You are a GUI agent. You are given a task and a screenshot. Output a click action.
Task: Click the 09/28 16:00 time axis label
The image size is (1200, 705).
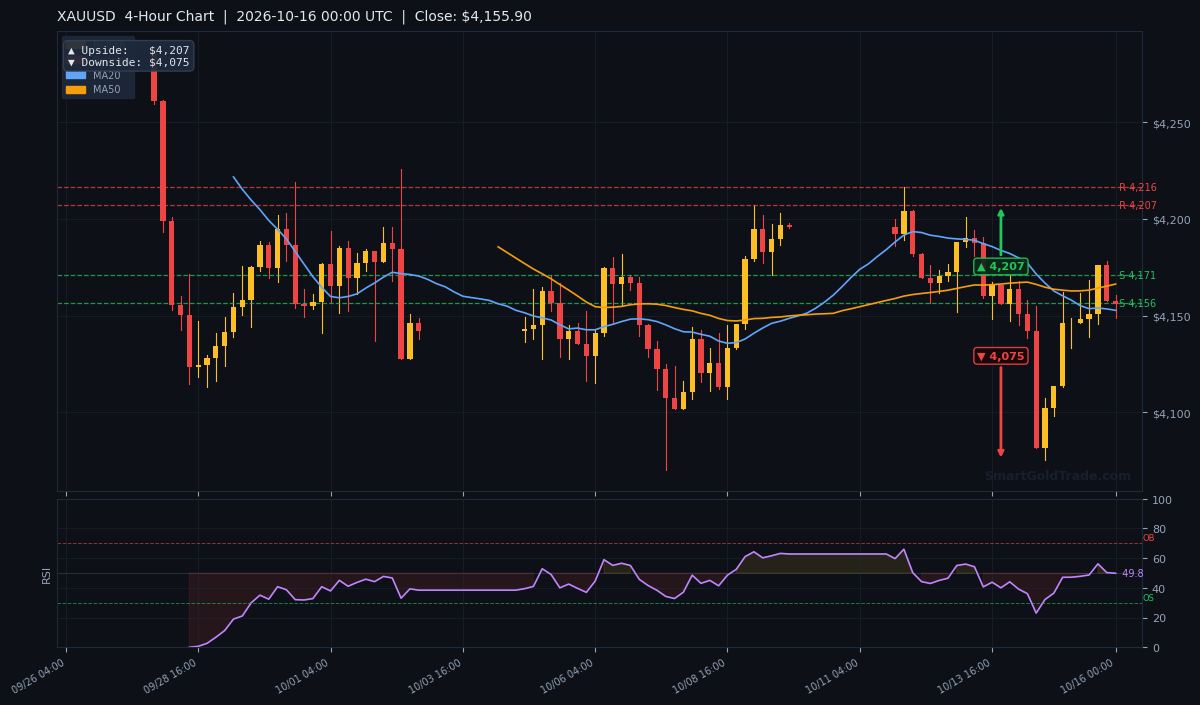click(x=172, y=676)
